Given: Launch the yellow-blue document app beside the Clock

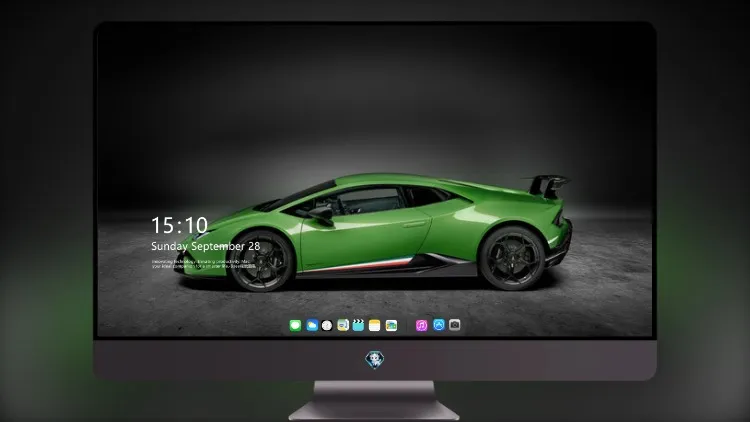Looking at the screenshot, I should 343,325.
